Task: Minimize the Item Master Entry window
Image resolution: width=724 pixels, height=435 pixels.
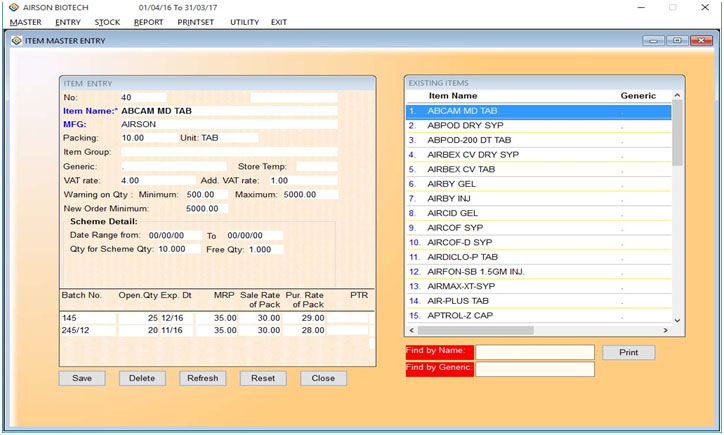Action: coord(655,41)
